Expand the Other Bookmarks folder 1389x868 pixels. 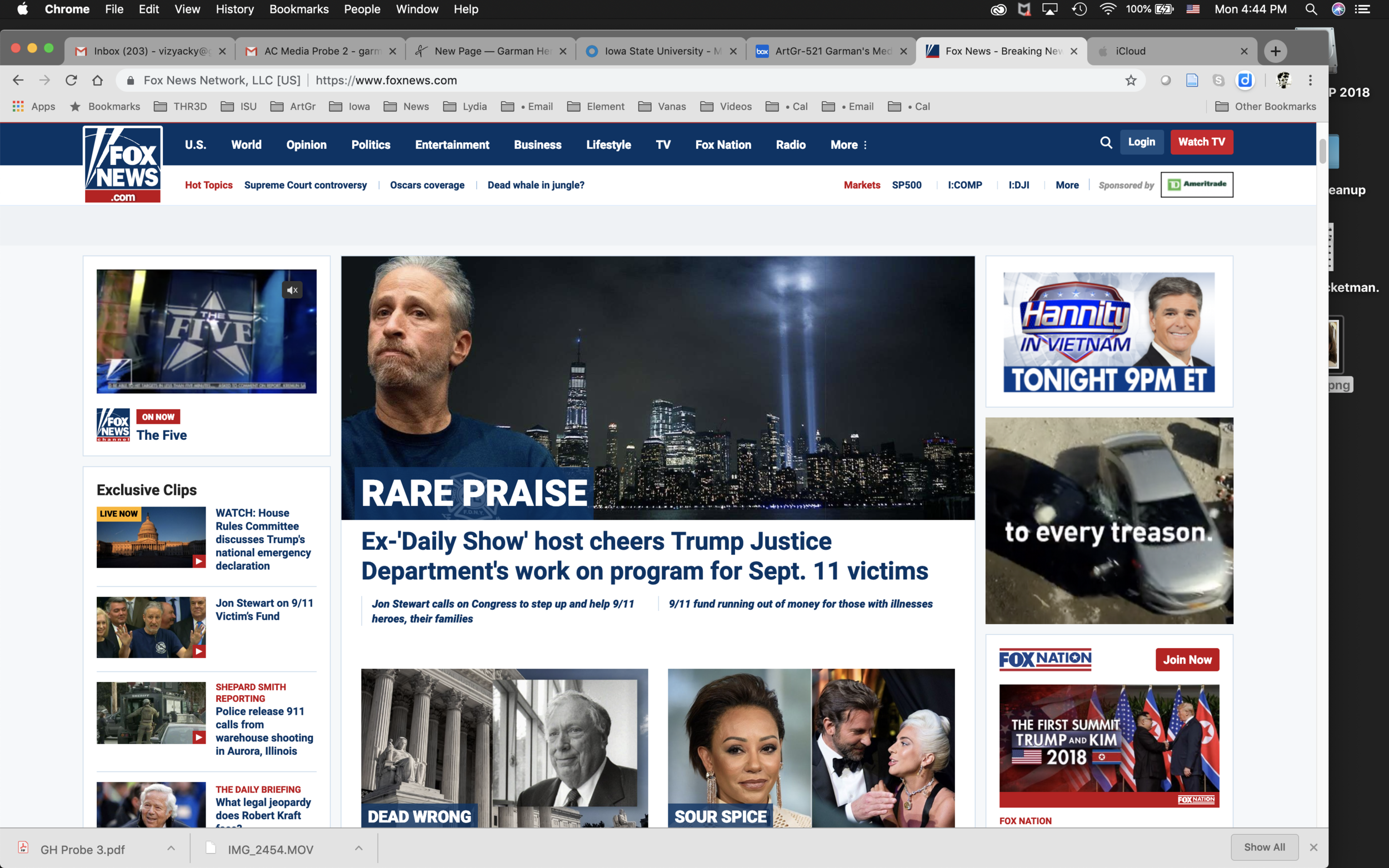(x=1266, y=107)
